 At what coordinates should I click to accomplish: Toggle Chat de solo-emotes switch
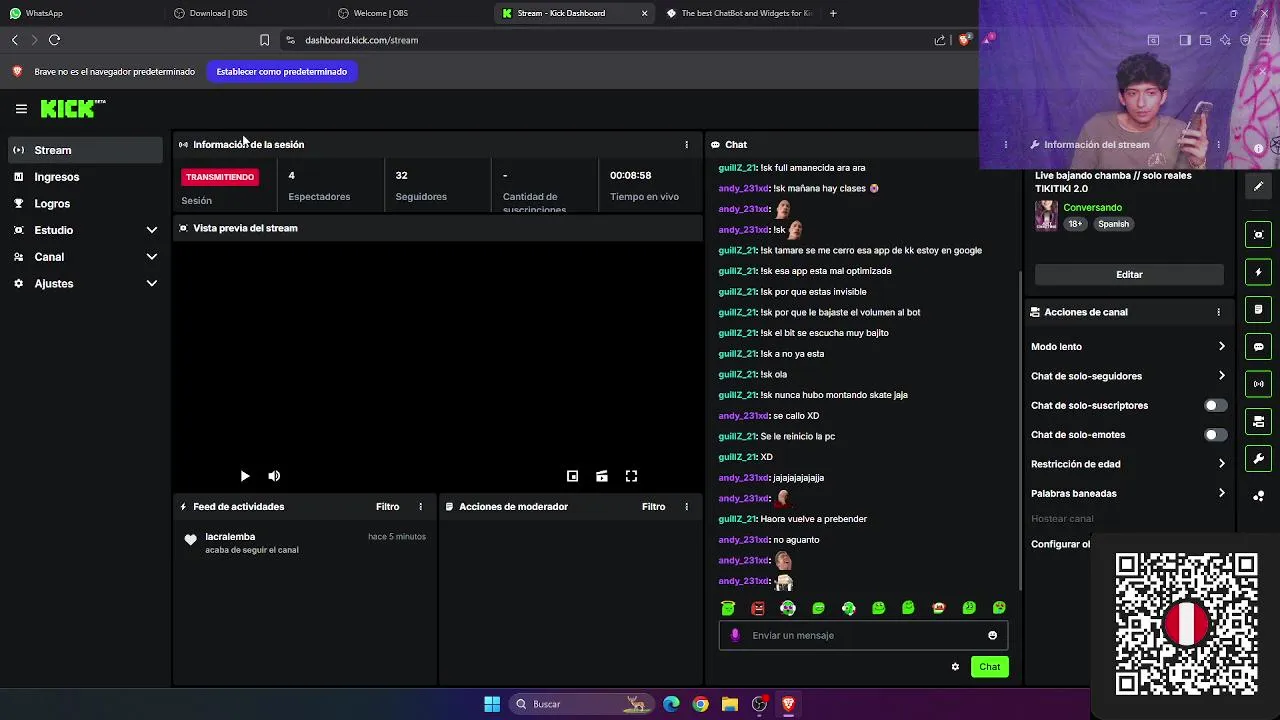click(1215, 435)
